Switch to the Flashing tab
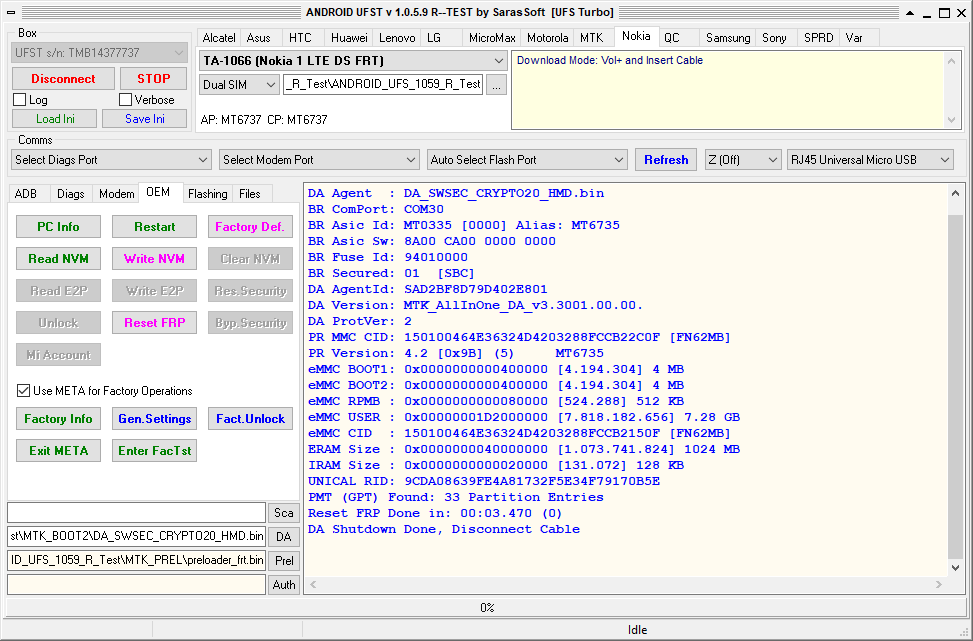 207,194
